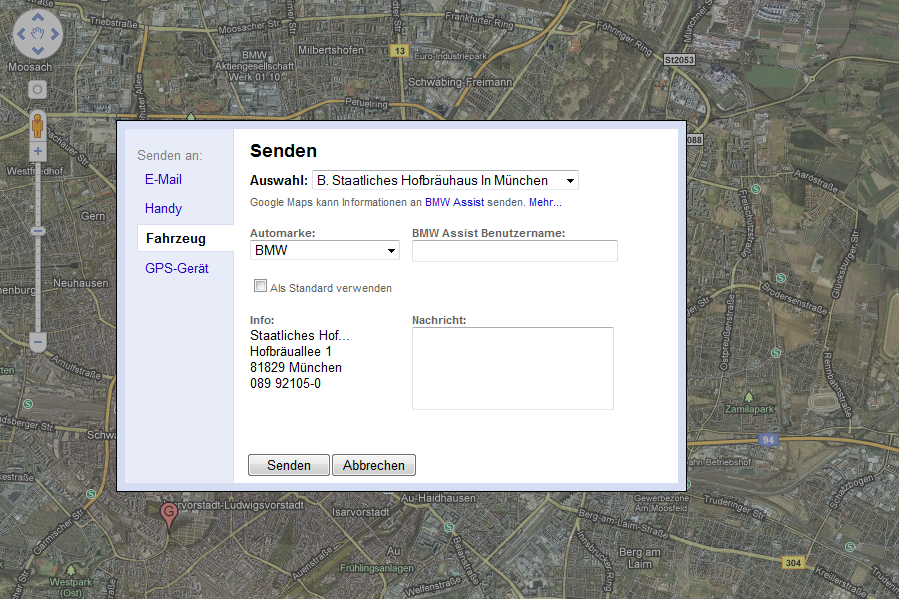Click the Berg am Laim map label
899x599 pixels.
(640, 558)
